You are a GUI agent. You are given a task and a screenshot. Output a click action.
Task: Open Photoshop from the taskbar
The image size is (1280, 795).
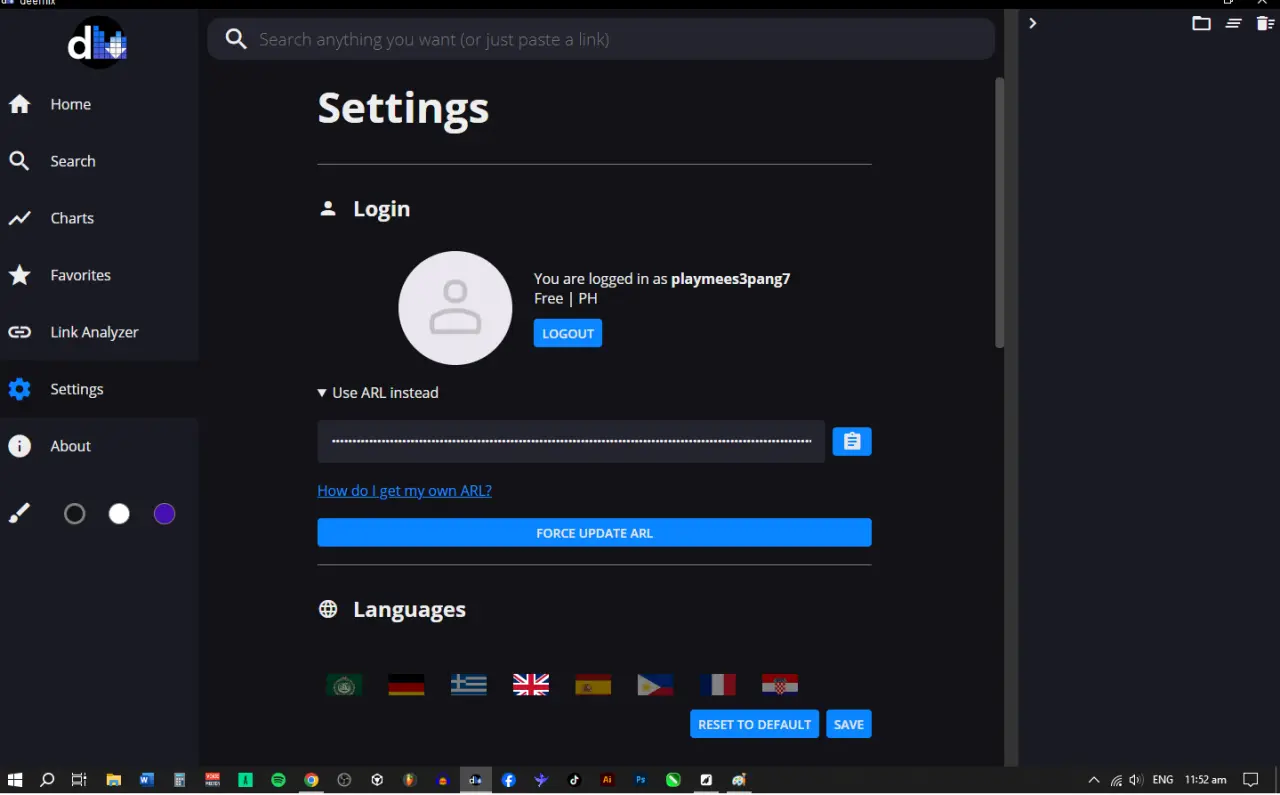tap(640, 780)
